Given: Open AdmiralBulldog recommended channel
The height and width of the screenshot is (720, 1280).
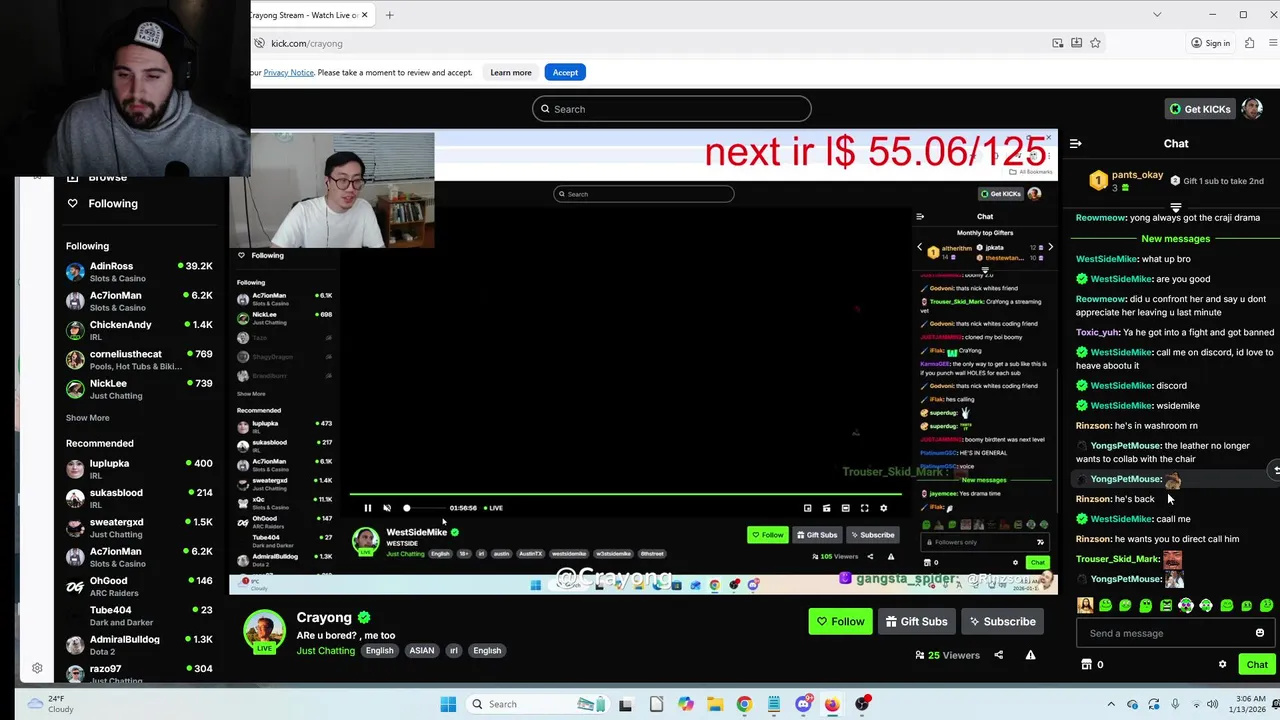Looking at the screenshot, I should (x=139, y=645).
